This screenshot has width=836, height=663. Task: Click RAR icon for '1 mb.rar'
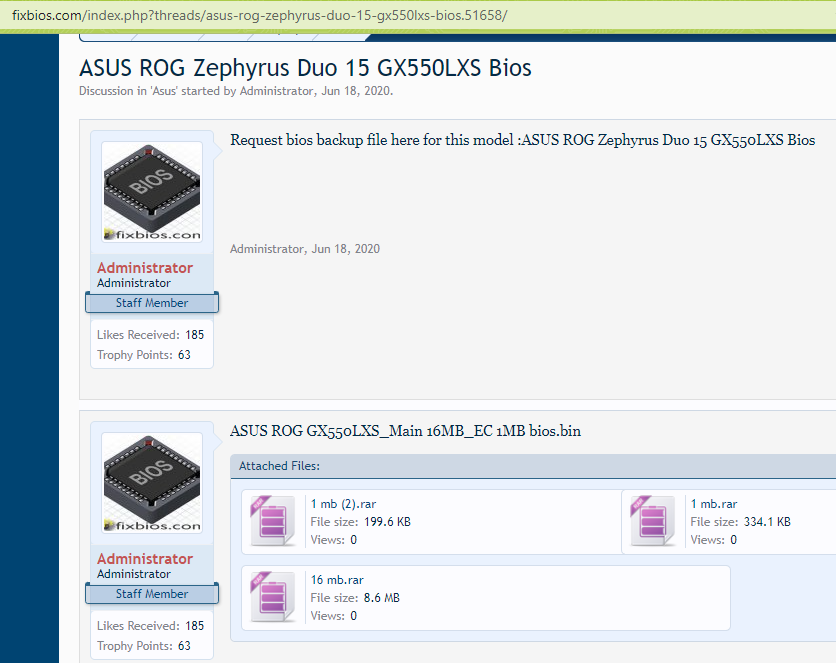653,521
